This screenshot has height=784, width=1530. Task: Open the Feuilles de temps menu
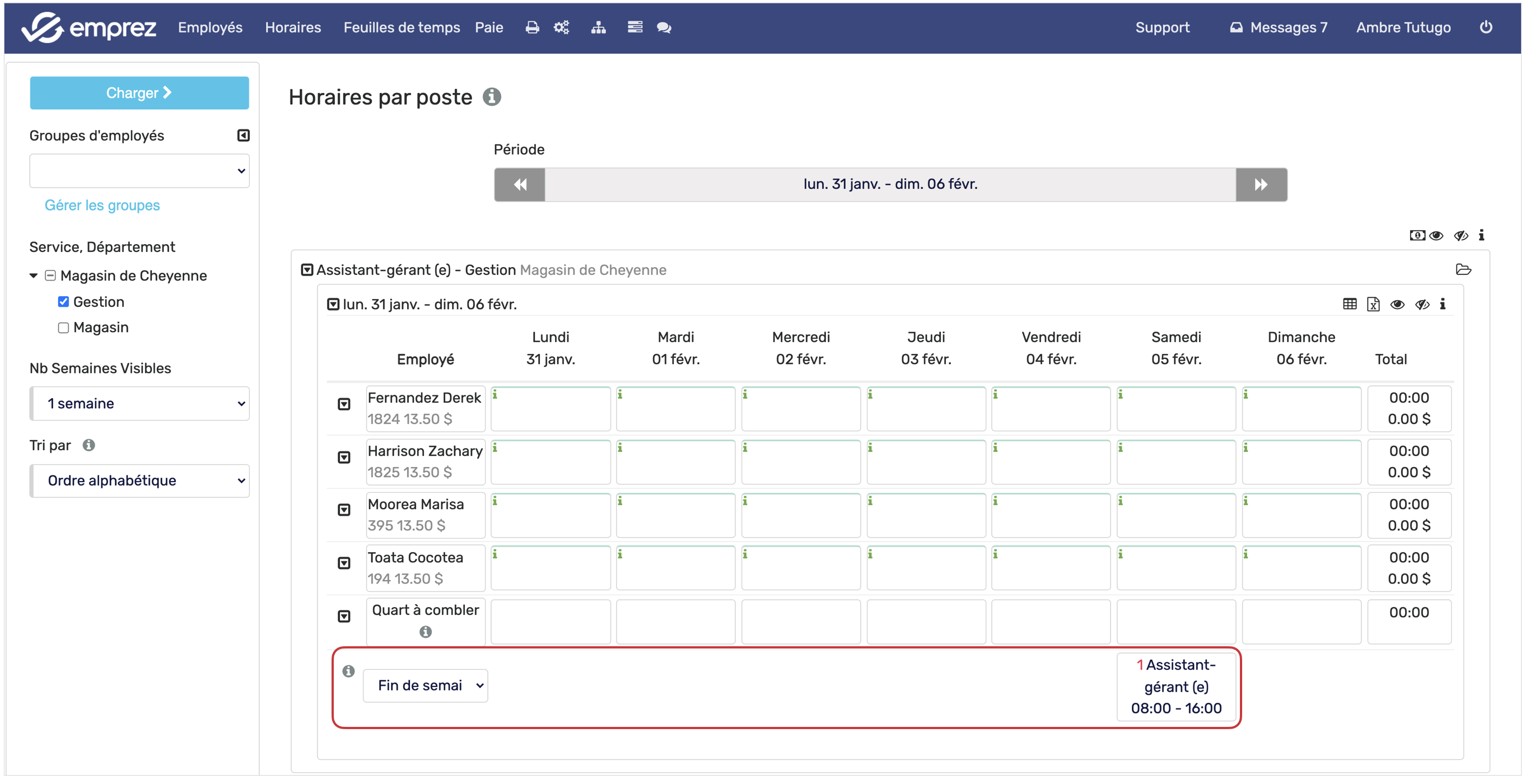click(402, 27)
